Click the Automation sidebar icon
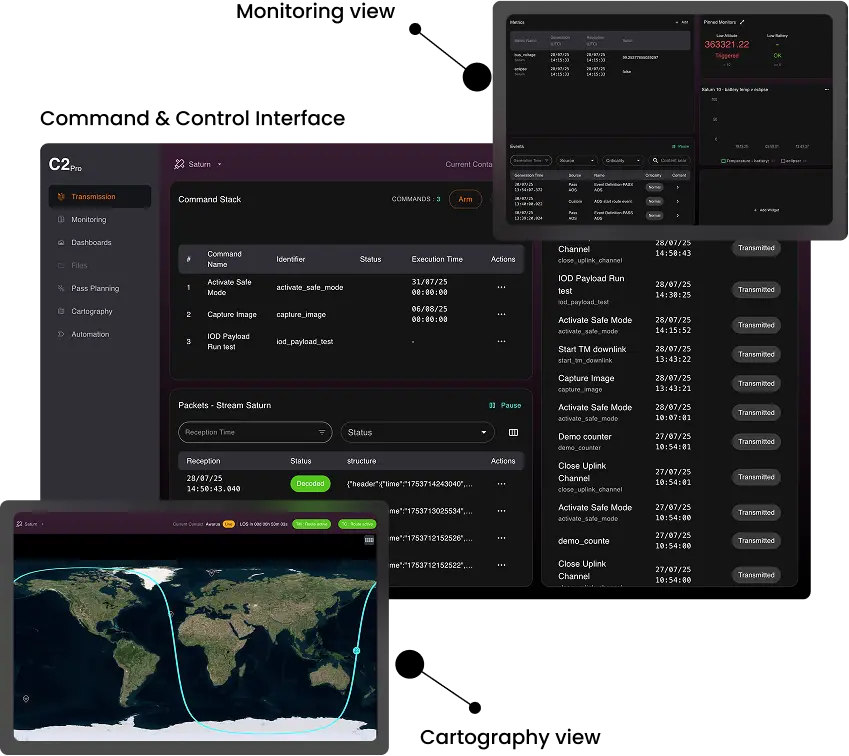Screen dimensions: 849x756 pyautogui.click(x=62, y=335)
